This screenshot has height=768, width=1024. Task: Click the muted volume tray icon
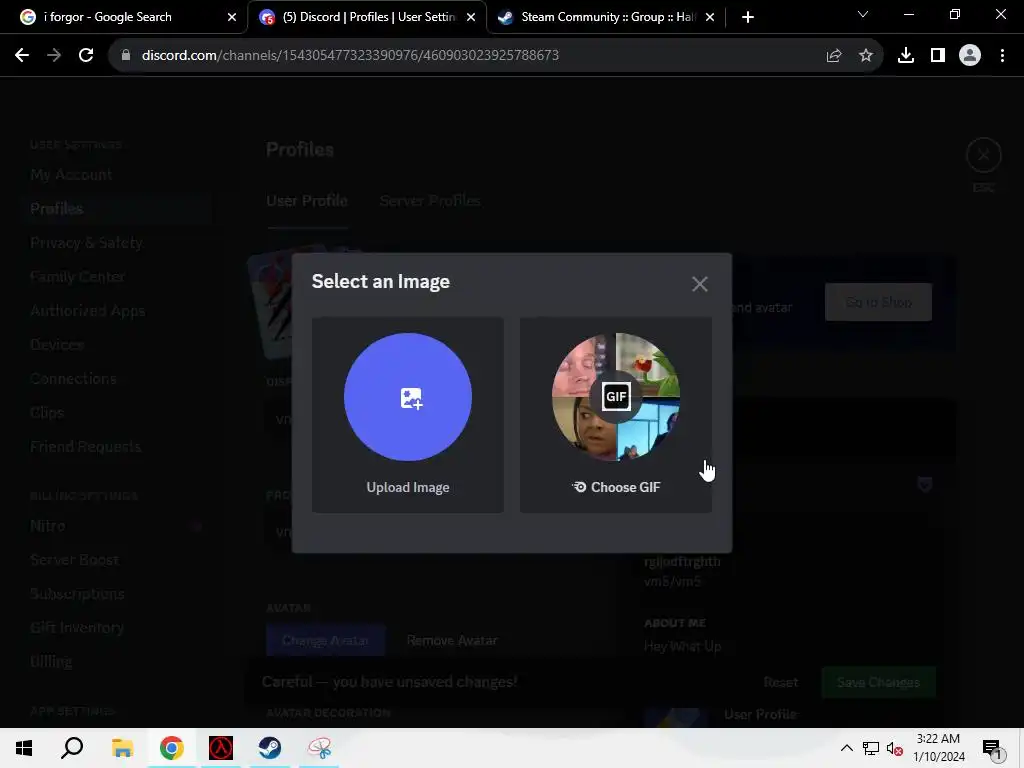[895, 748]
